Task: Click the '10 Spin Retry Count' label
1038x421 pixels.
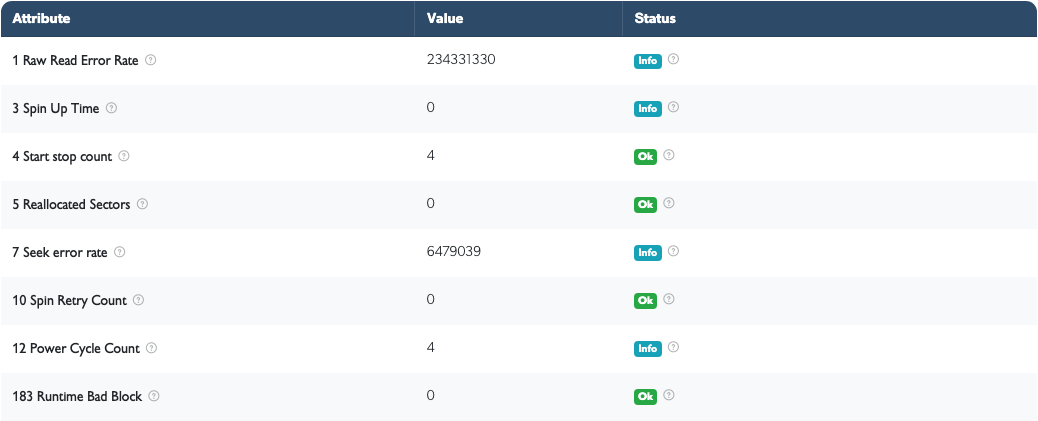Action: coord(70,301)
